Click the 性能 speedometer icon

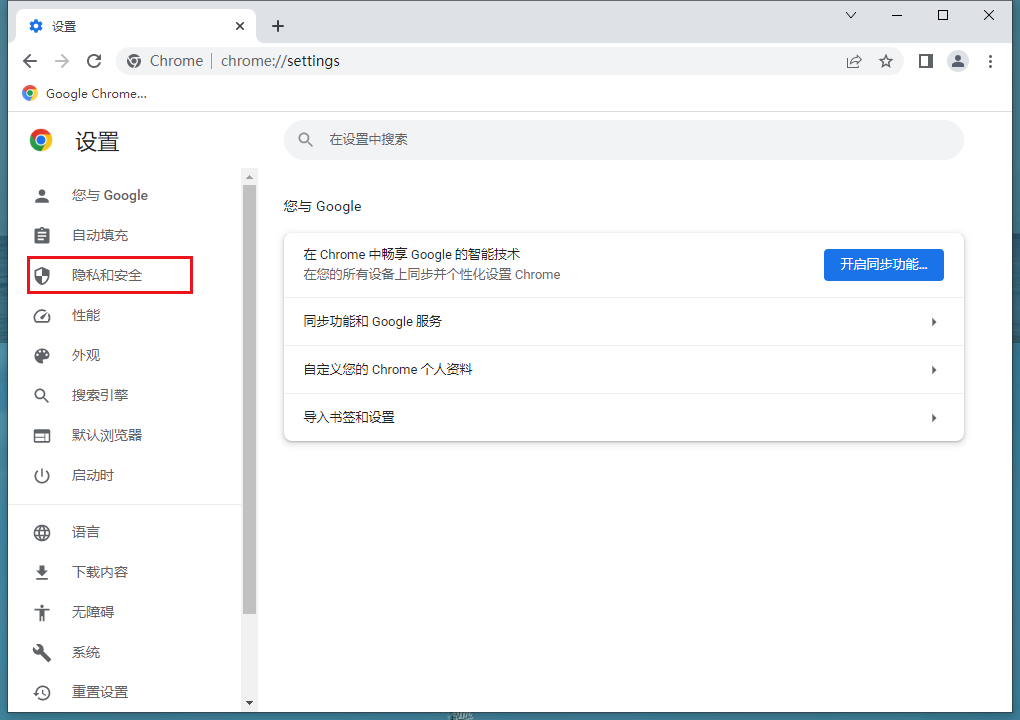[41, 315]
